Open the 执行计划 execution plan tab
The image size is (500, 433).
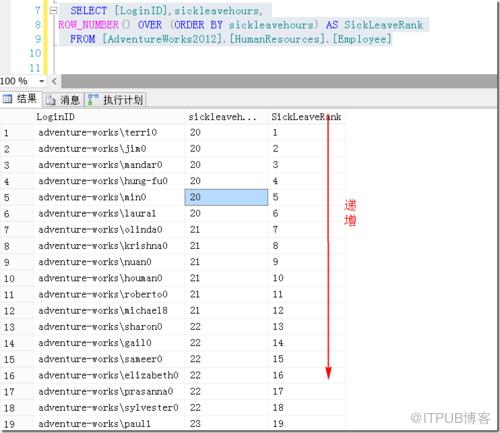[115, 100]
